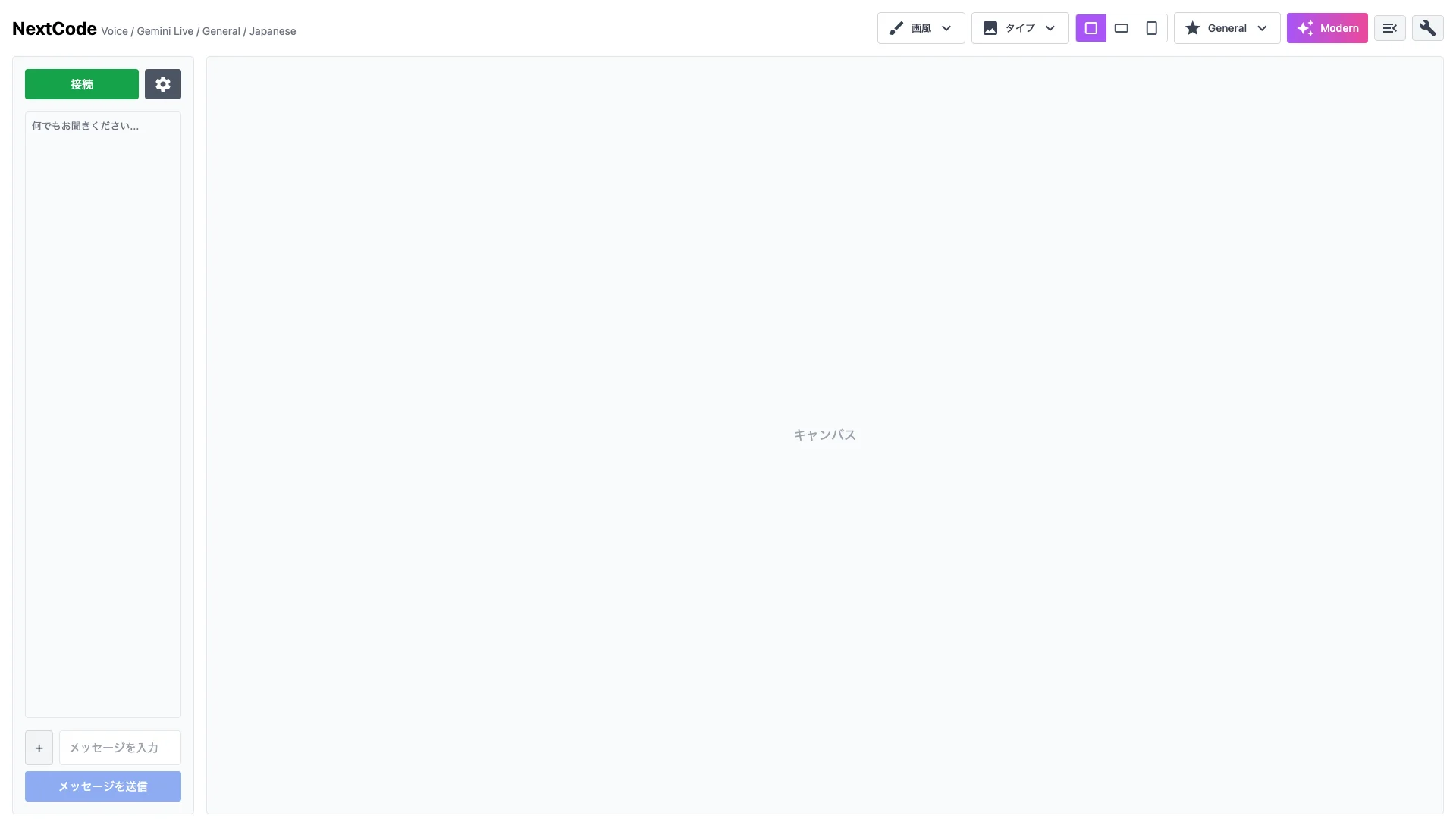Select the landscape aspect ratio option
The width and height of the screenshot is (1456, 819).
point(1122,28)
